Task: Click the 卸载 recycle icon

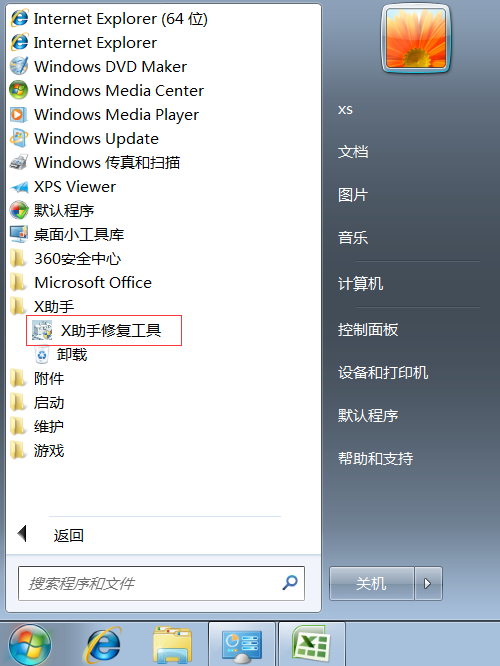Action: click(42, 355)
